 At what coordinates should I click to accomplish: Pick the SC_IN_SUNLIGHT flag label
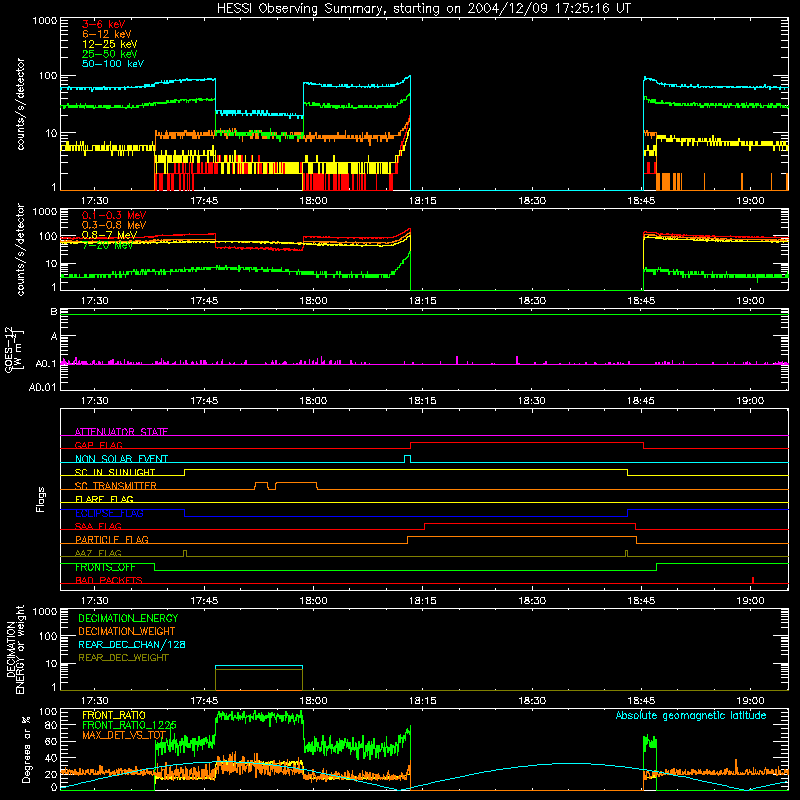click(115, 472)
